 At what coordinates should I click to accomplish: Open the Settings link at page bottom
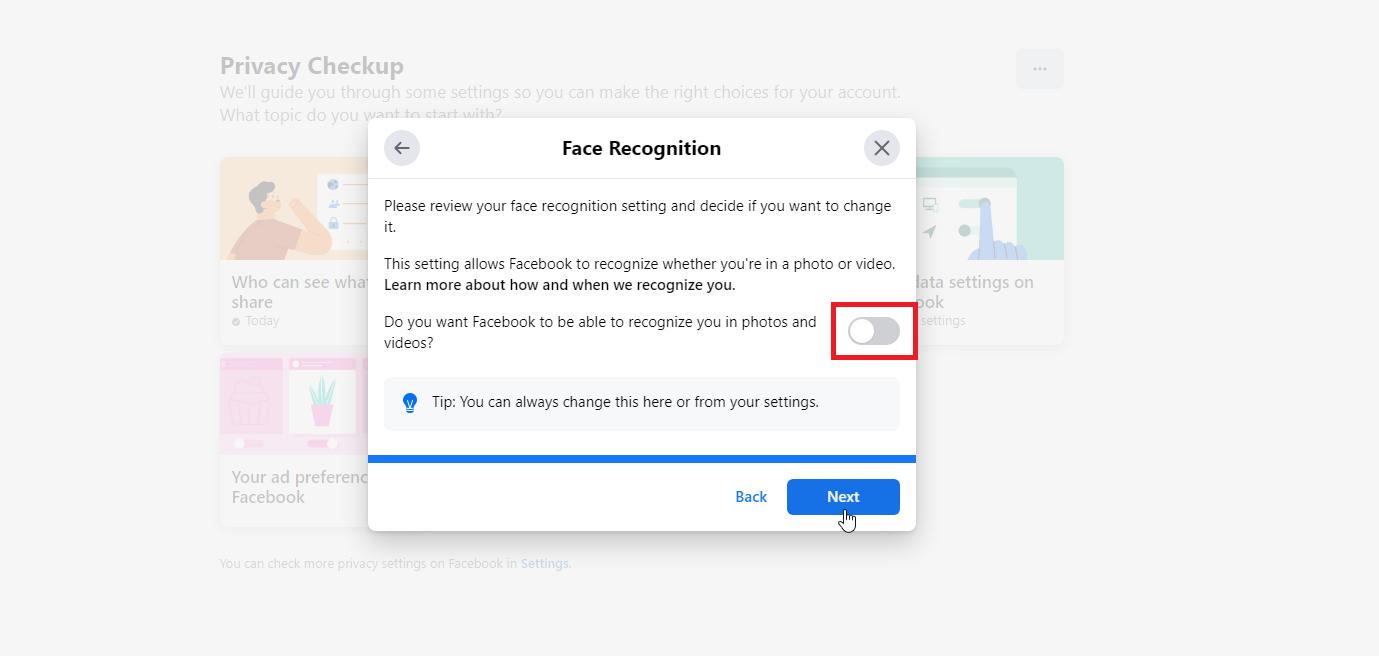coord(545,563)
